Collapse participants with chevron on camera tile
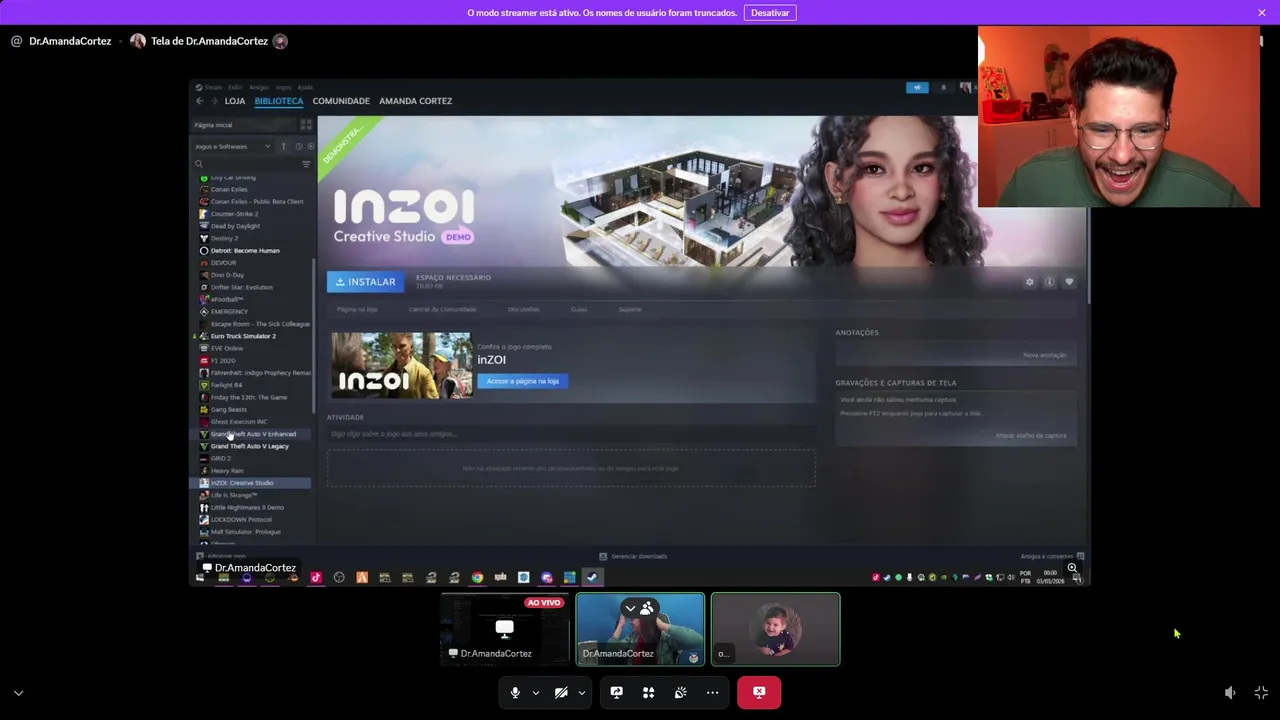 click(630, 608)
